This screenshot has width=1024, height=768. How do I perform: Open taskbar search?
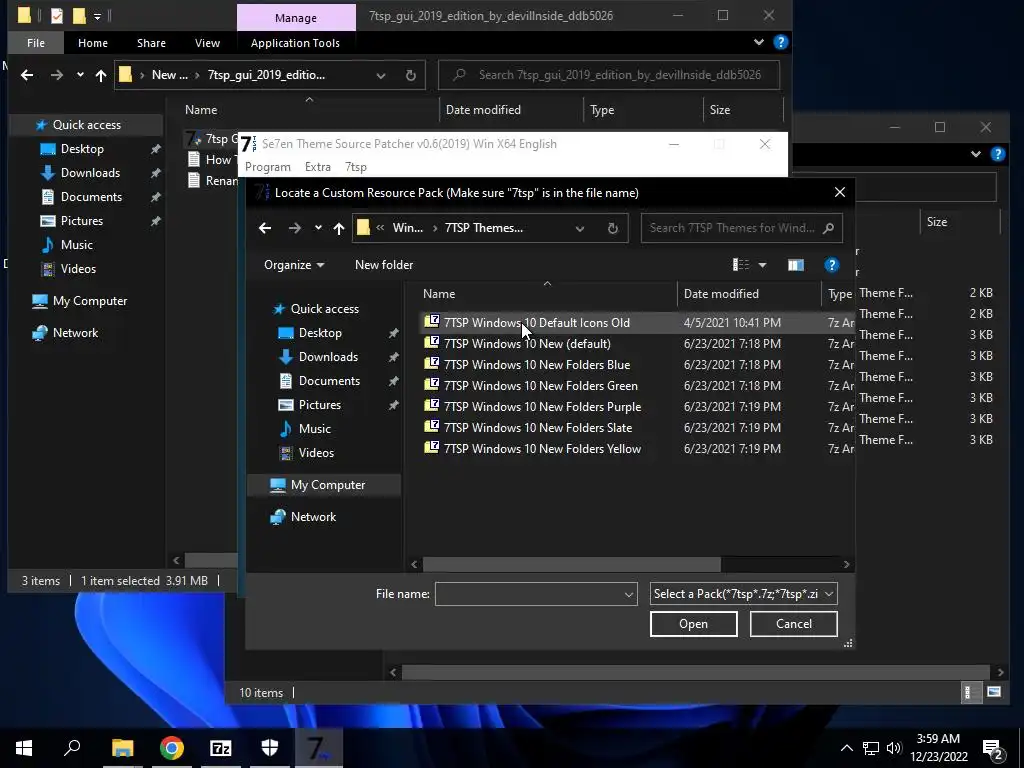(72, 748)
